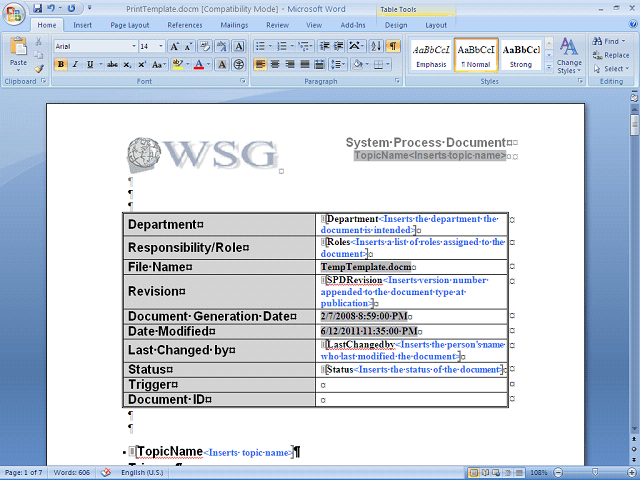Expand the Select dropdown in Editing

pyautogui.click(x=611, y=69)
